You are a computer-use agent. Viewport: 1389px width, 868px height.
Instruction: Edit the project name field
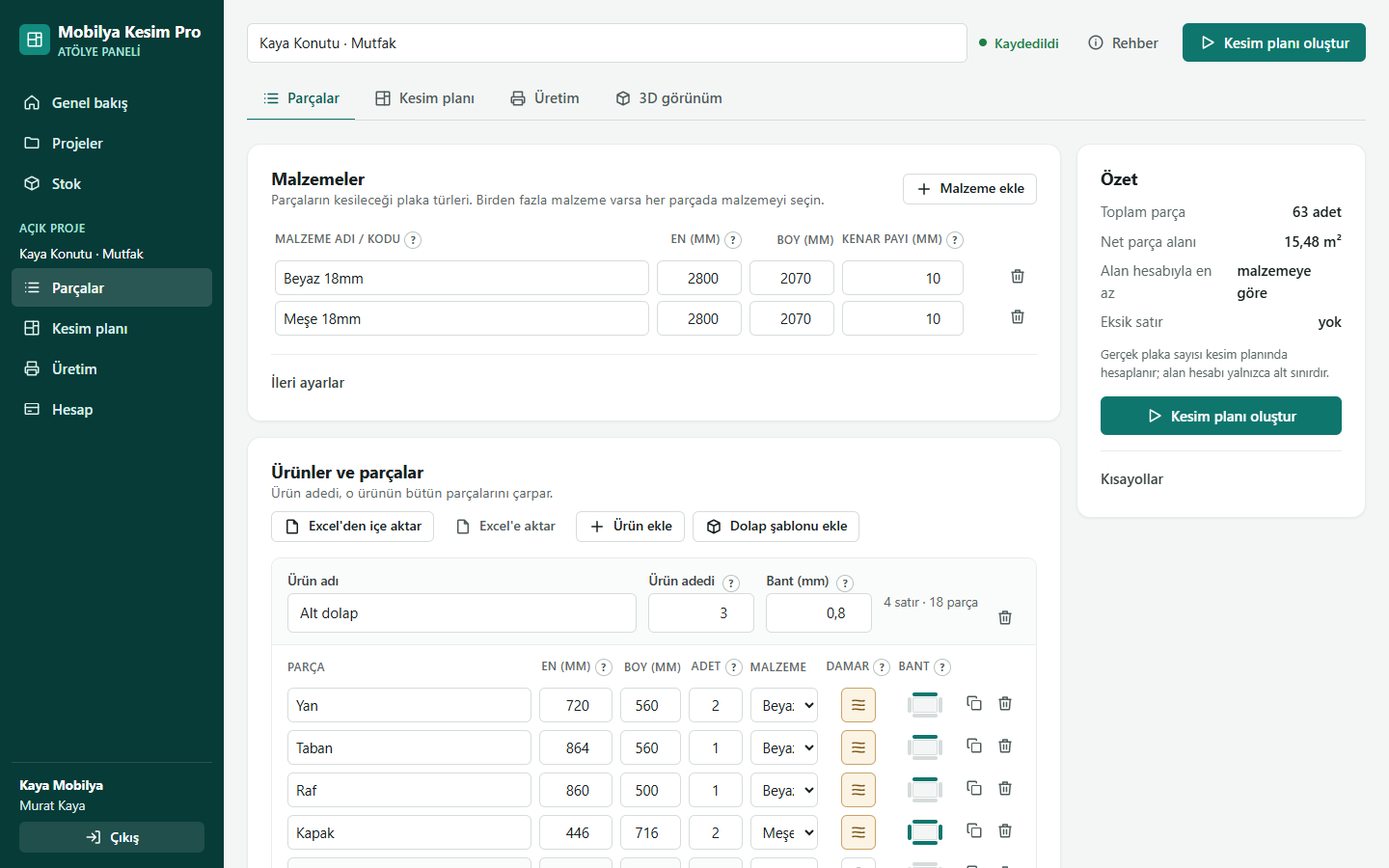tap(607, 43)
